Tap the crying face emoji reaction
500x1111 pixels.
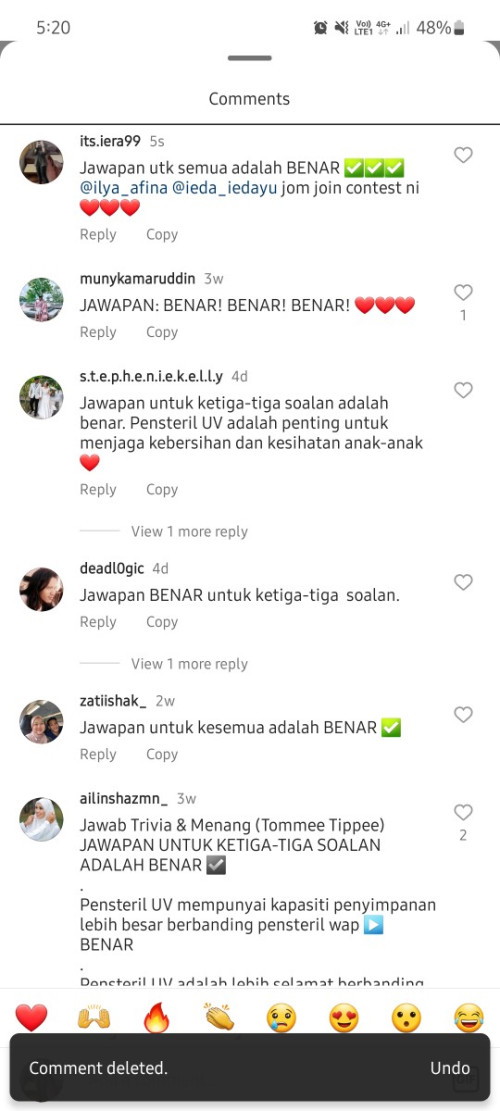(281, 1018)
